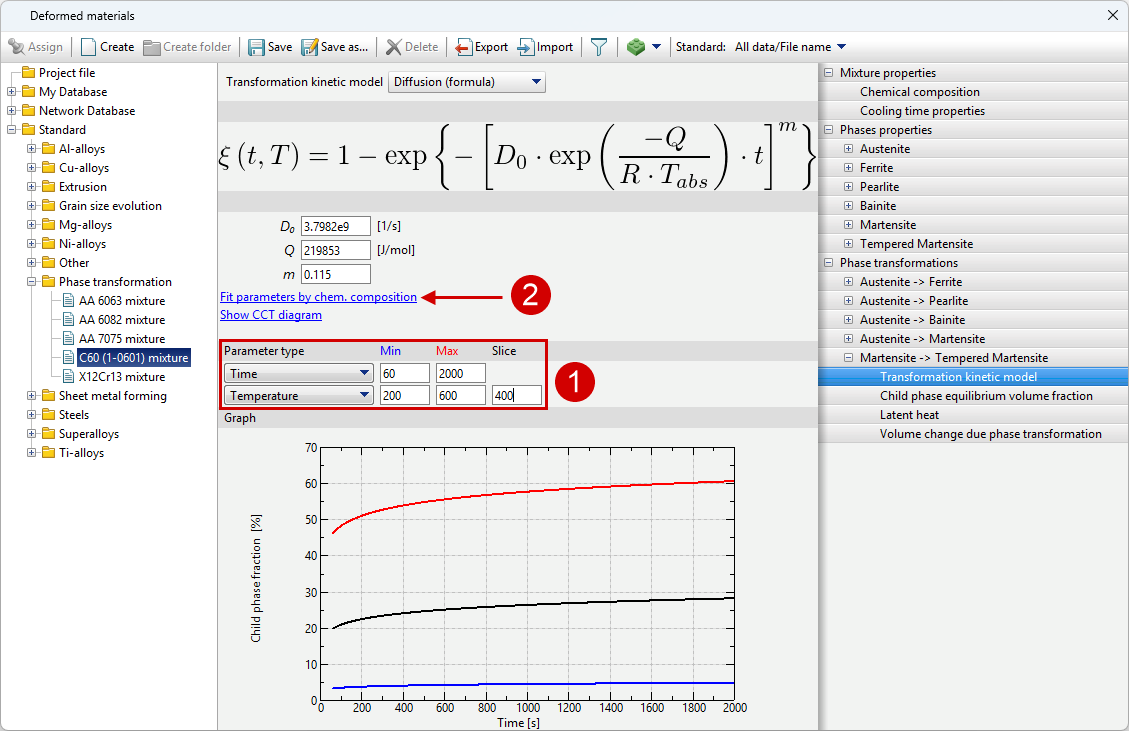
Task: Click the Export toolbar icon
Action: (x=464, y=47)
